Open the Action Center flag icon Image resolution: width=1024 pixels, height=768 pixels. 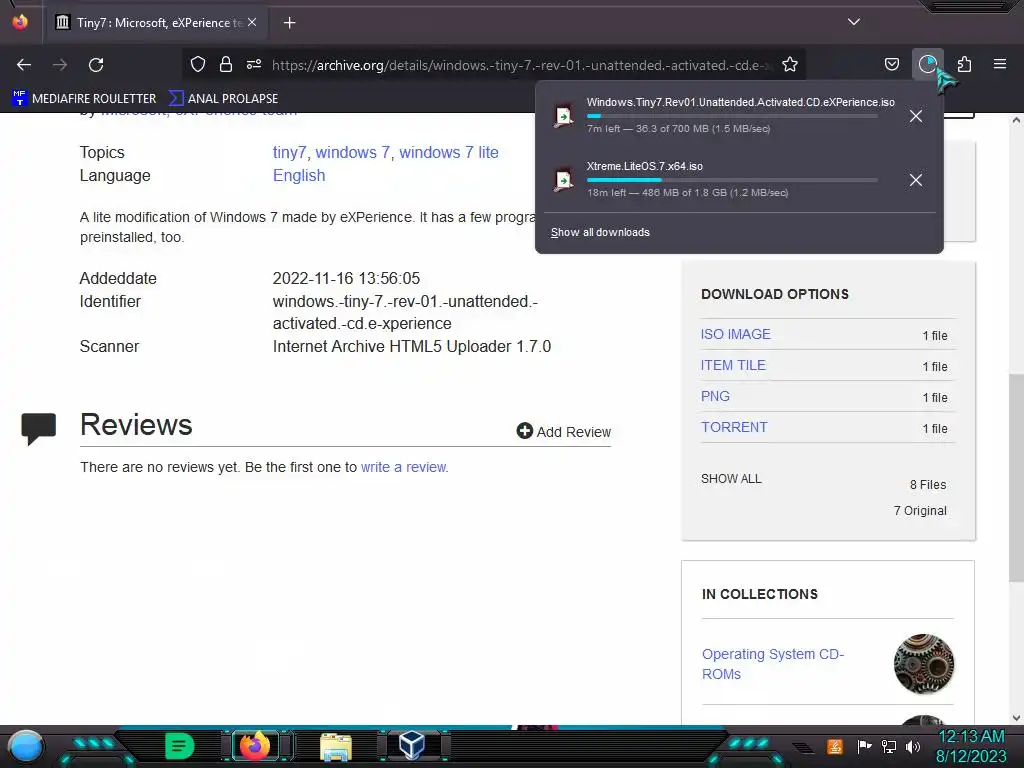point(864,746)
